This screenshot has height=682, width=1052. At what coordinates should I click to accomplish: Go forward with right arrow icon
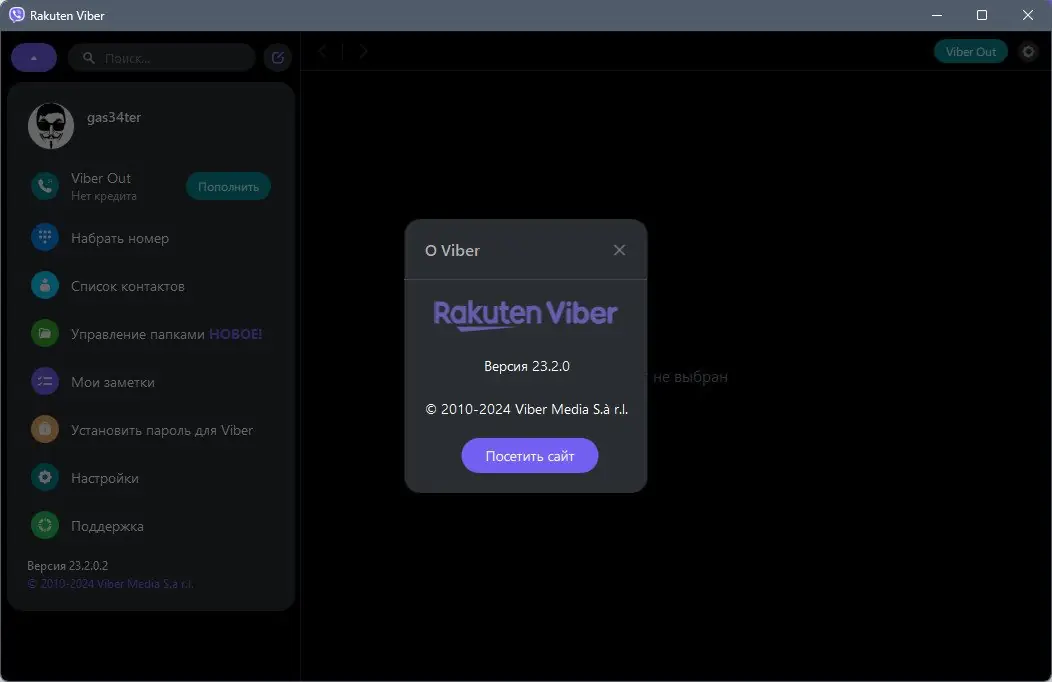pyautogui.click(x=363, y=51)
